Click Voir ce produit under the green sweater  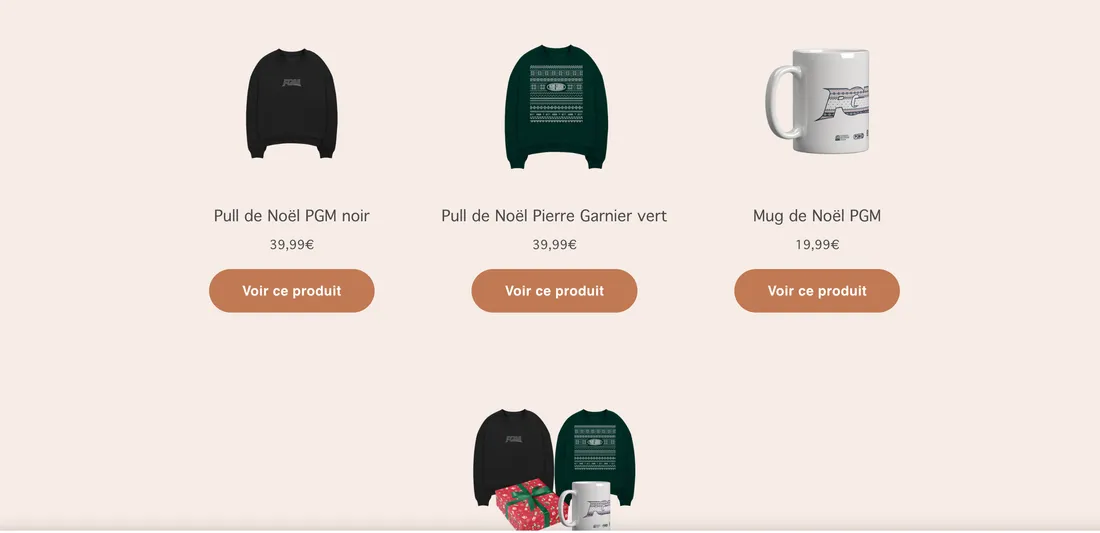(x=554, y=291)
